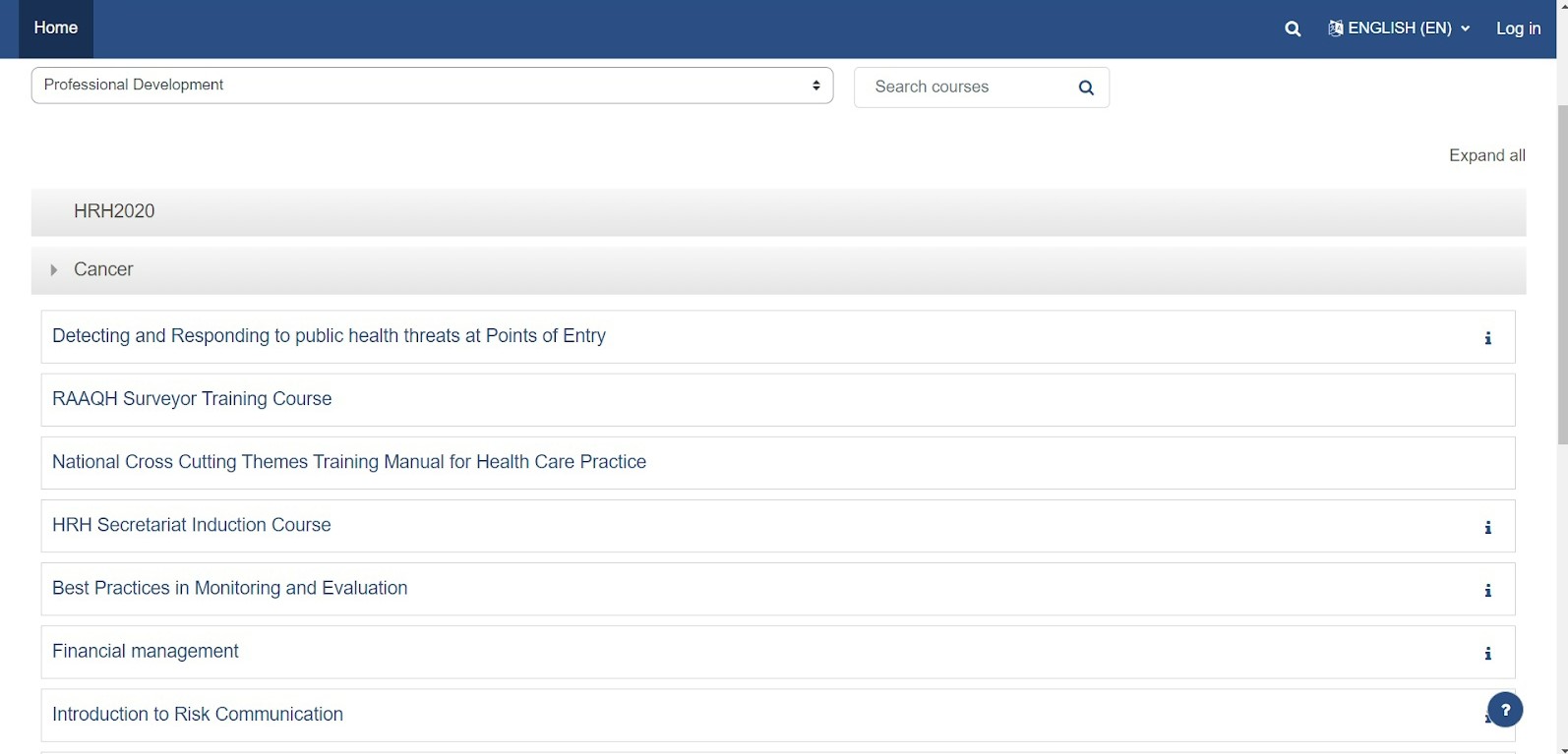Open the HRH2020 category
This screenshot has width=1568, height=754.
114,211
